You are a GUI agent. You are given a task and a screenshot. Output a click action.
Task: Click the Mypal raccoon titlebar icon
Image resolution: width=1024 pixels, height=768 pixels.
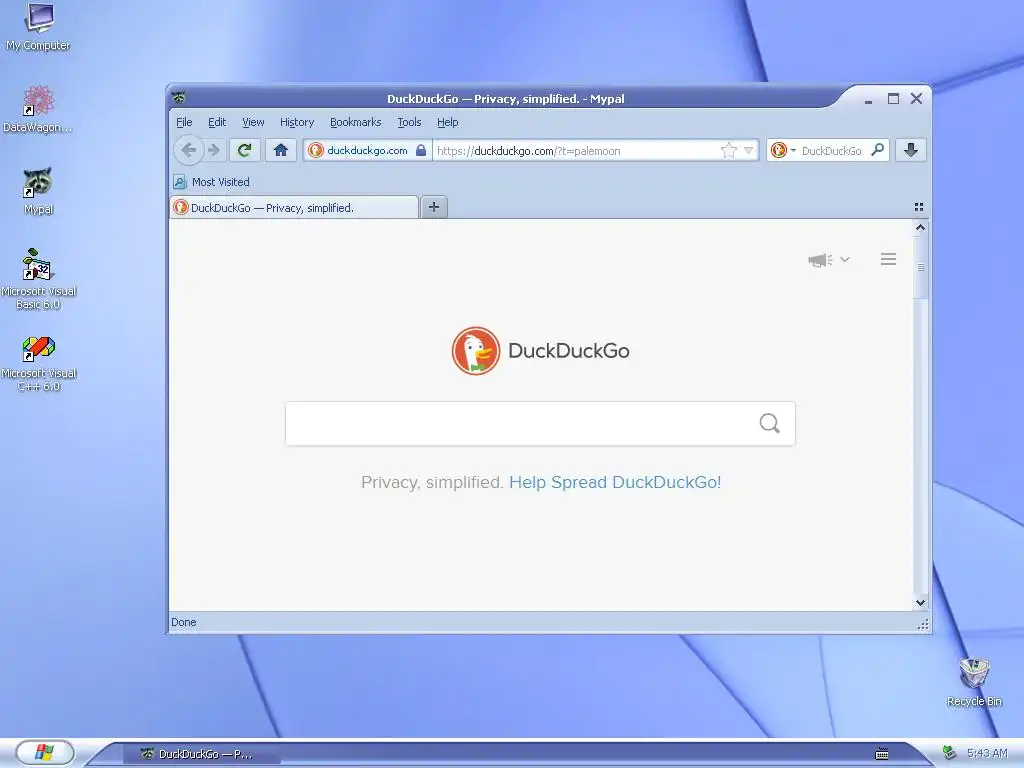[x=179, y=98]
